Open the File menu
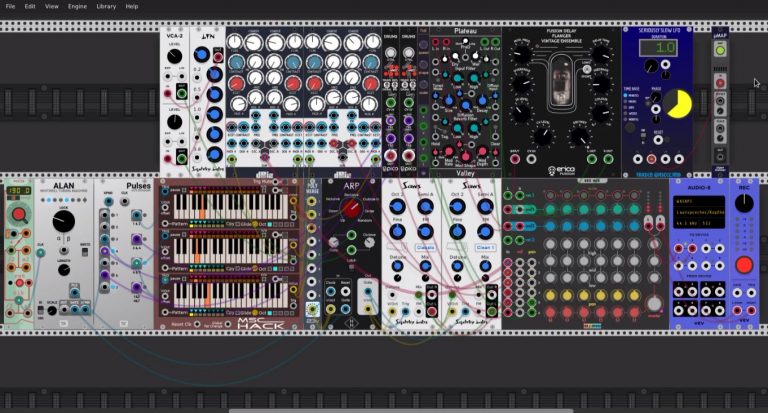The image size is (768, 413). pyautogui.click(x=10, y=6)
